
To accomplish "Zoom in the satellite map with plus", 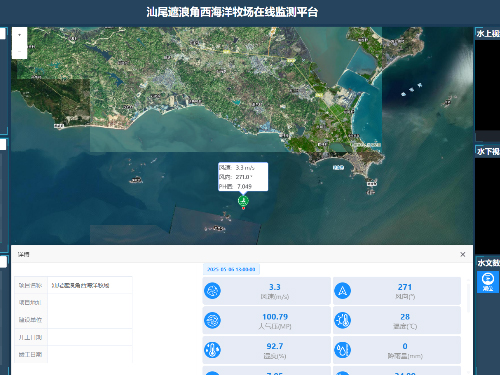I will click(x=19, y=35).
